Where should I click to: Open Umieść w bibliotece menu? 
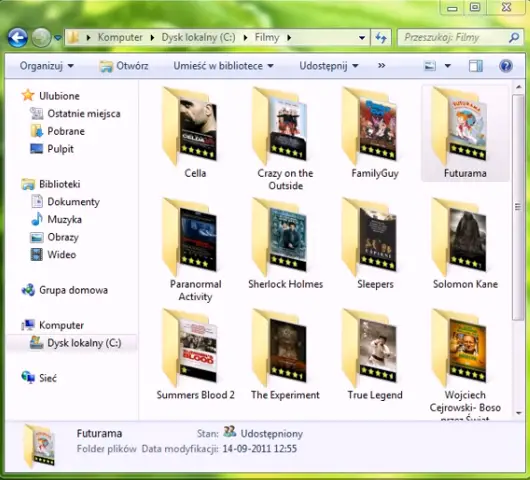(x=223, y=66)
